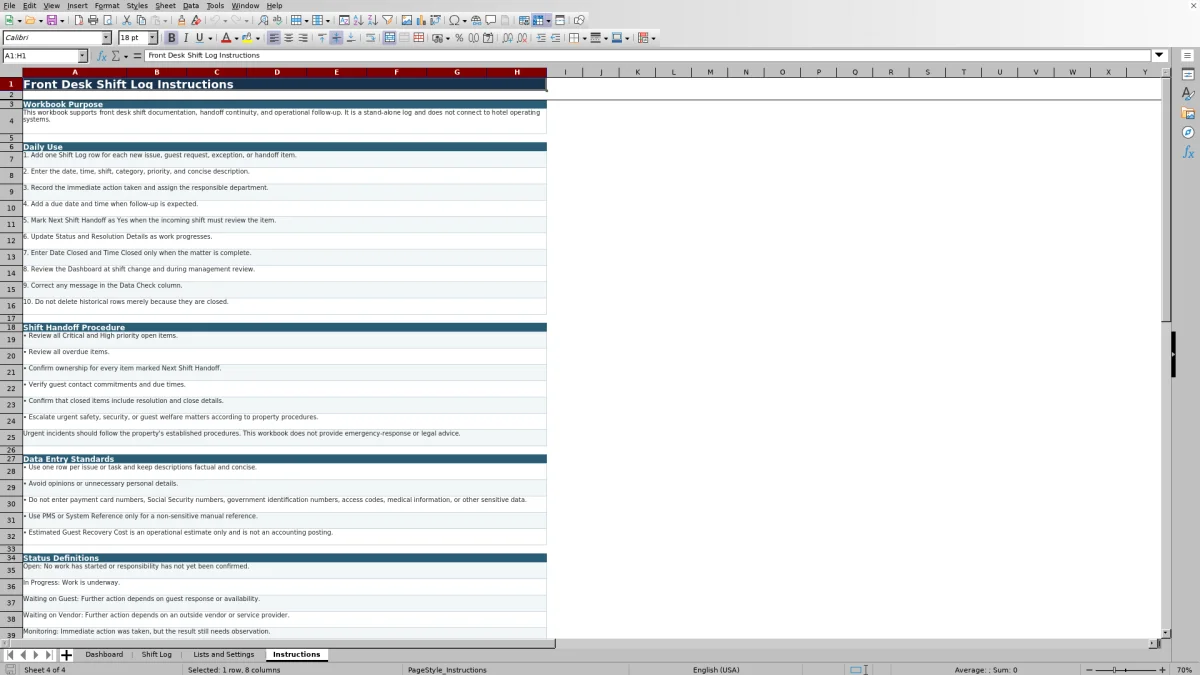Click the Name Box showing A1:H1

39,56
